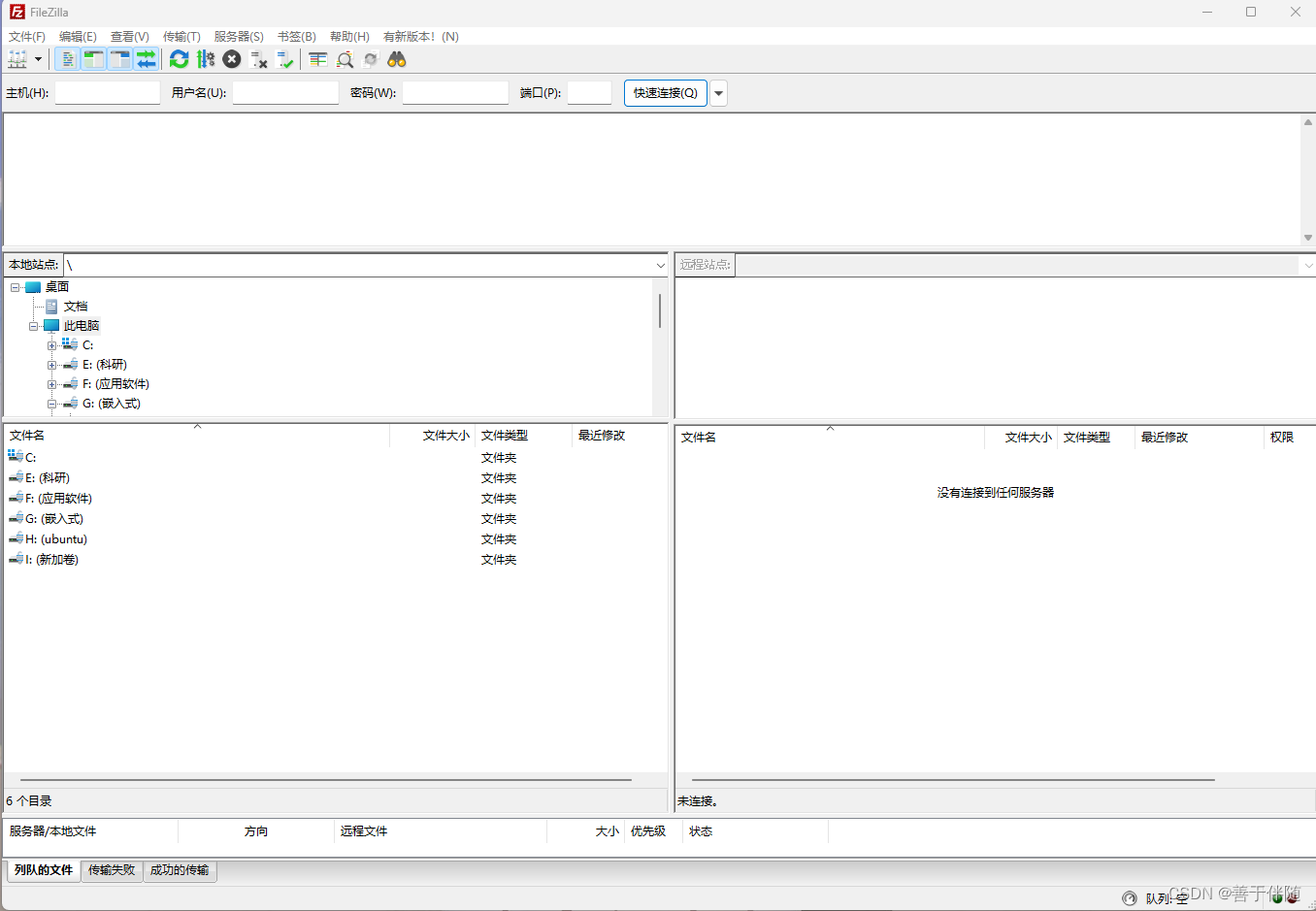Collapse the 桌面 tree node
The image size is (1316, 911).
[x=16, y=287]
